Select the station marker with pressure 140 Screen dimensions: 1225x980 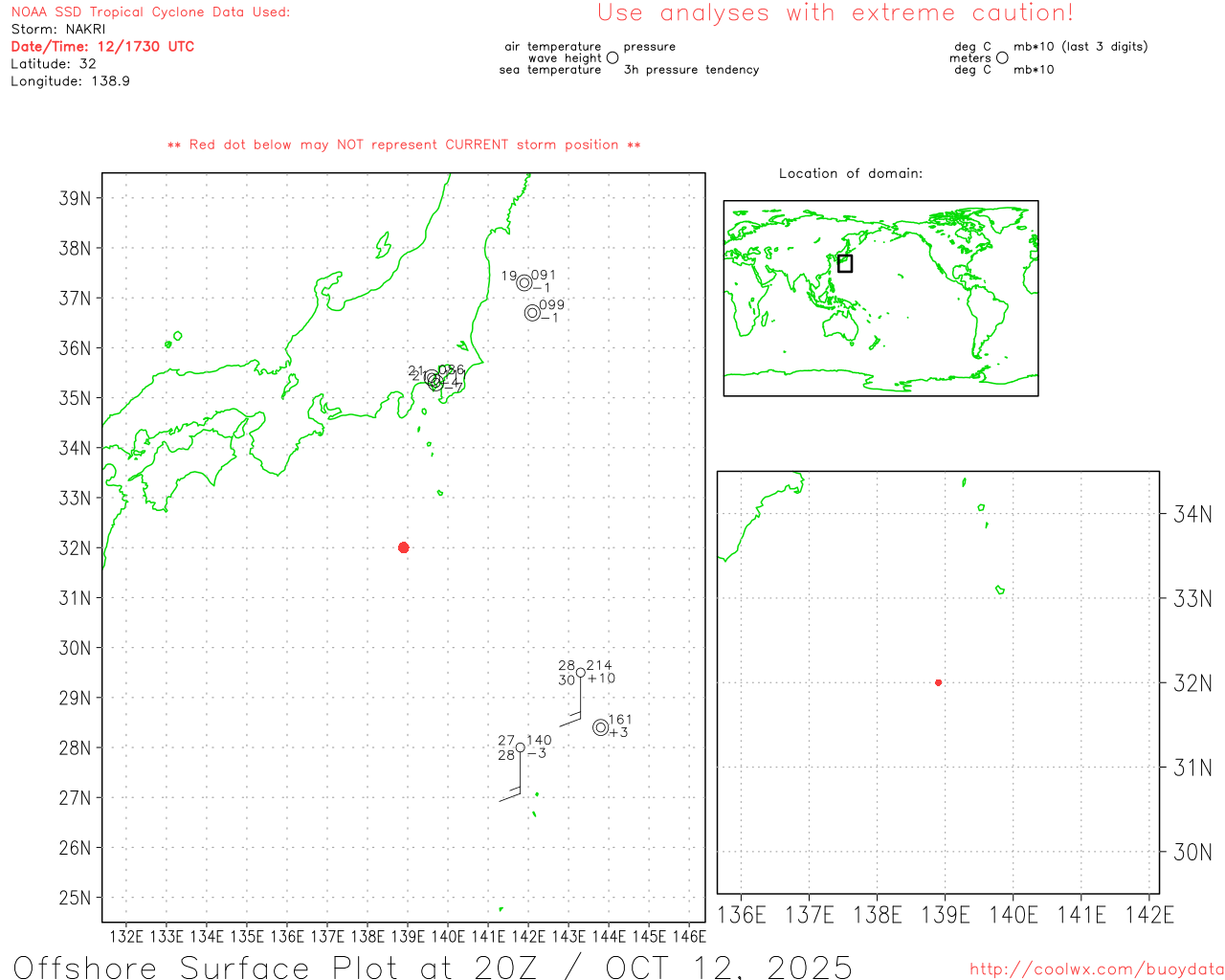pyautogui.click(x=520, y=747)
